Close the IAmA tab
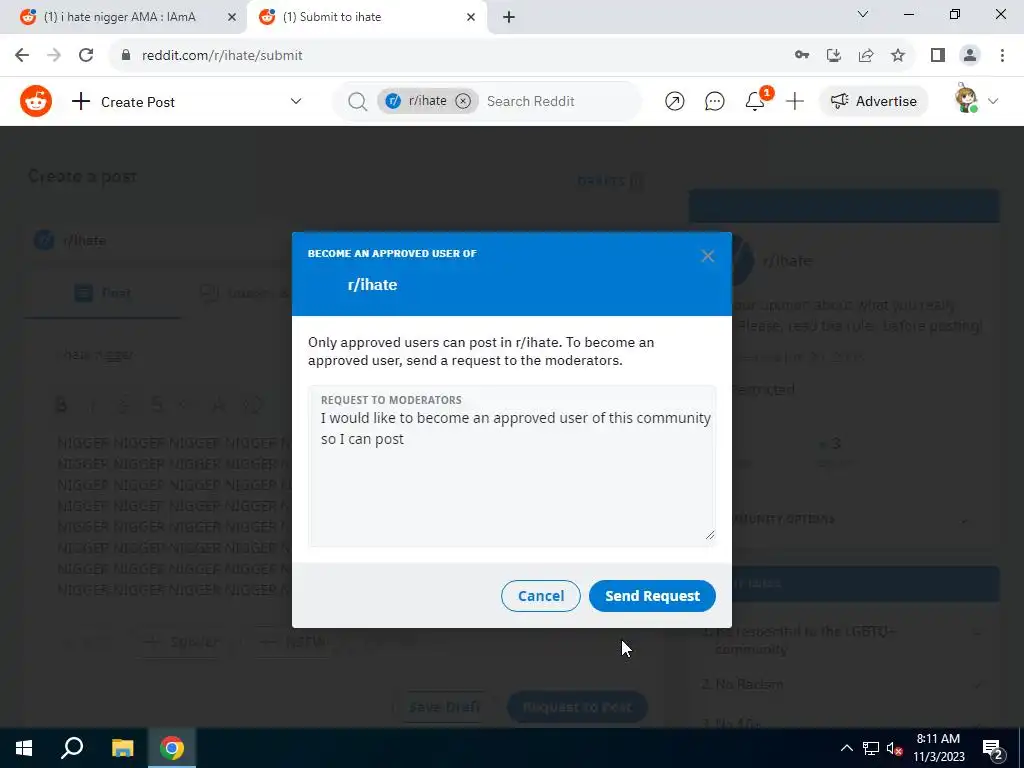The height and width of the screenshot is (768, 1024). coord(232,18)
